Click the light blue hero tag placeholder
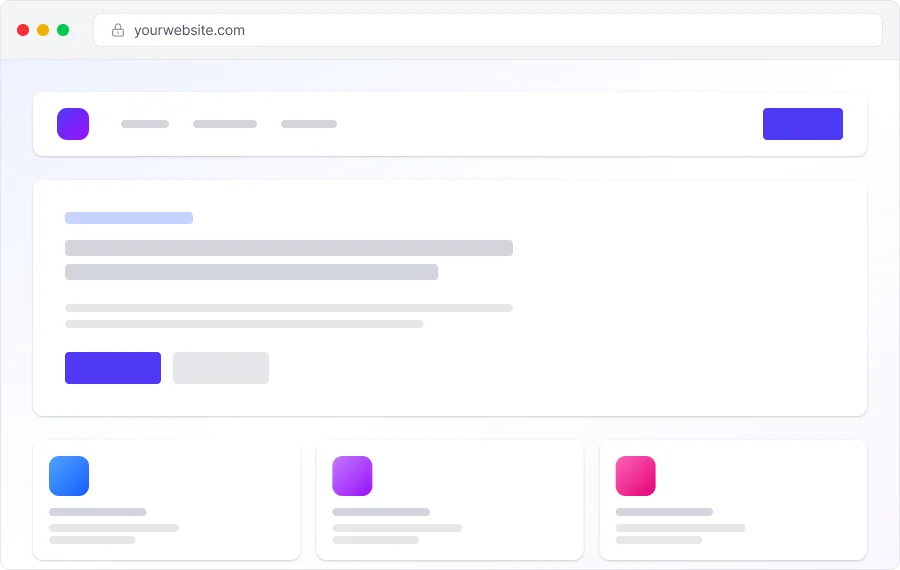Image resolution: width=900 pixels, height=570 pixels. coord(129,218)
